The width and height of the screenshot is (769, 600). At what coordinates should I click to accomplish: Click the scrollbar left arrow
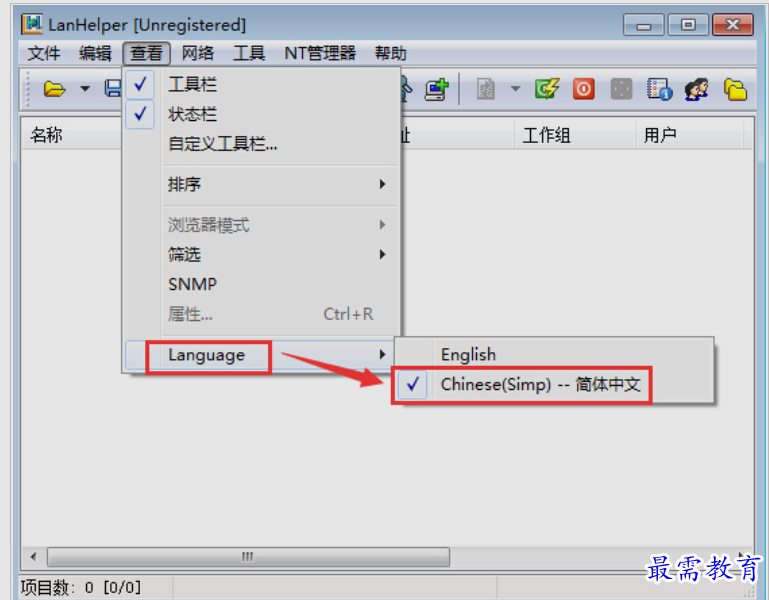[x=33, y=557]
